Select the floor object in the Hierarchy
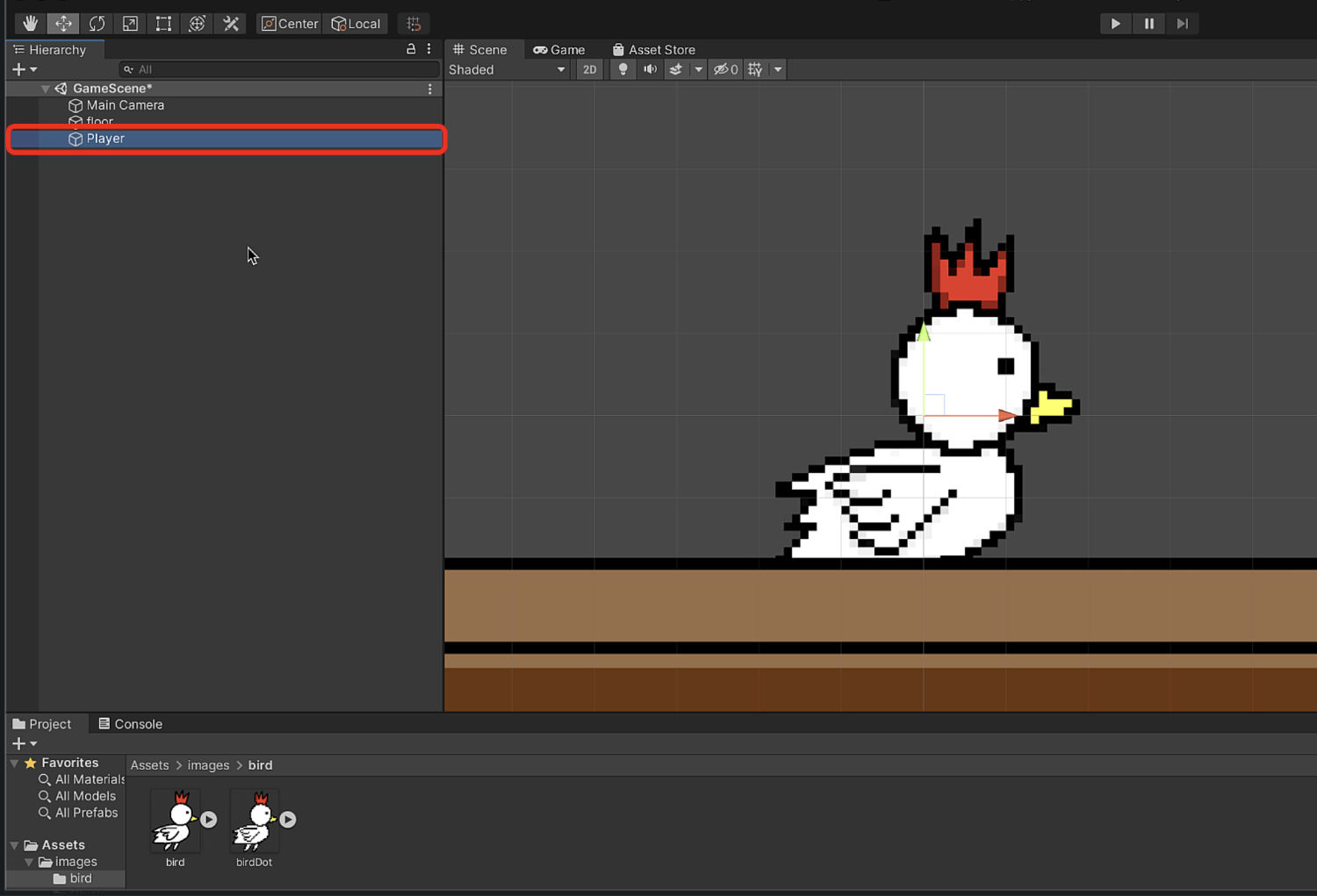1317x896 pixels. click(x=99, y=121)
